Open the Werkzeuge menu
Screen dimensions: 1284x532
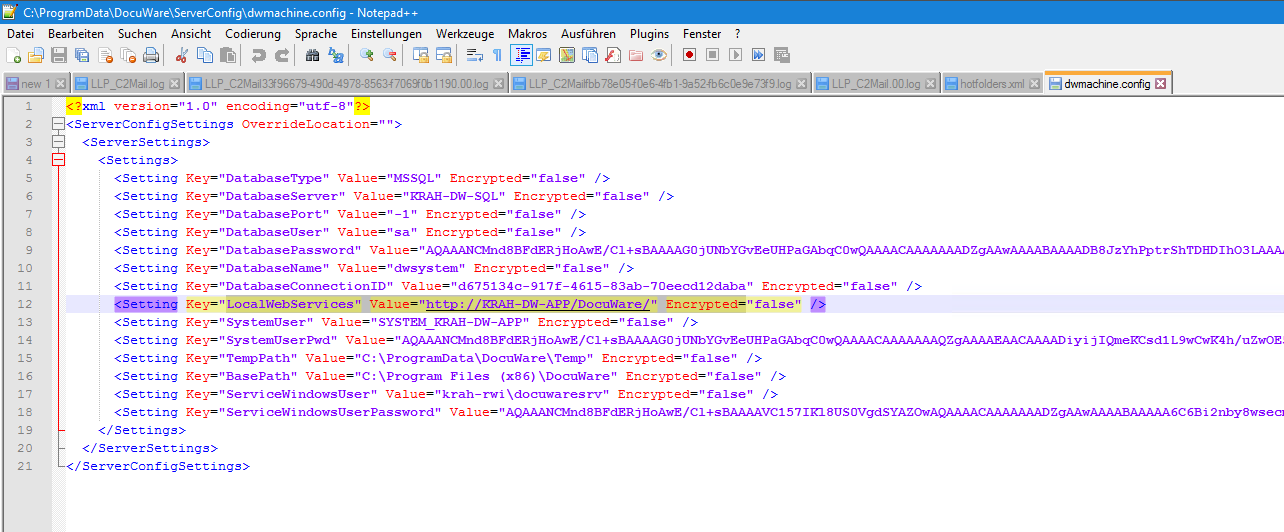click(x=465, y=34)
